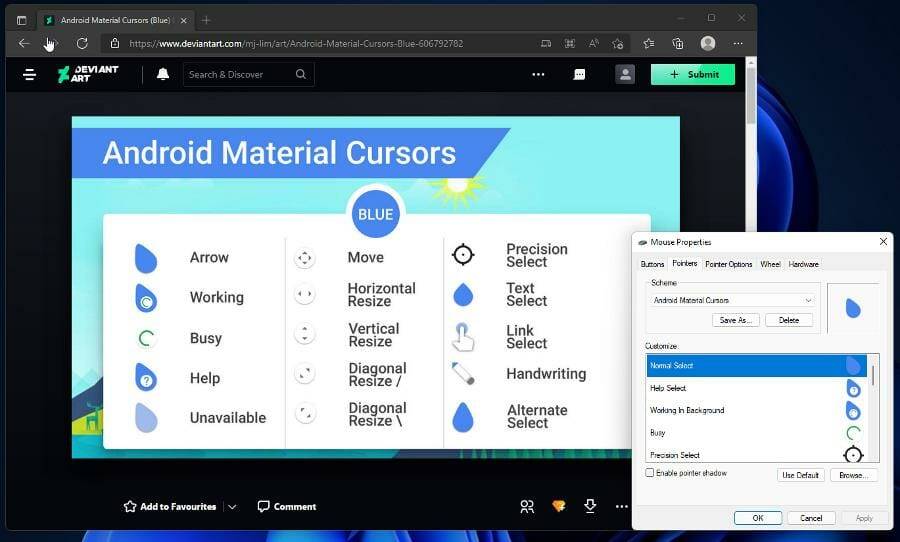Select Working In Background row
Image resolution: width=900 pixels, height=542 pixels.
(x=757, y=411)
